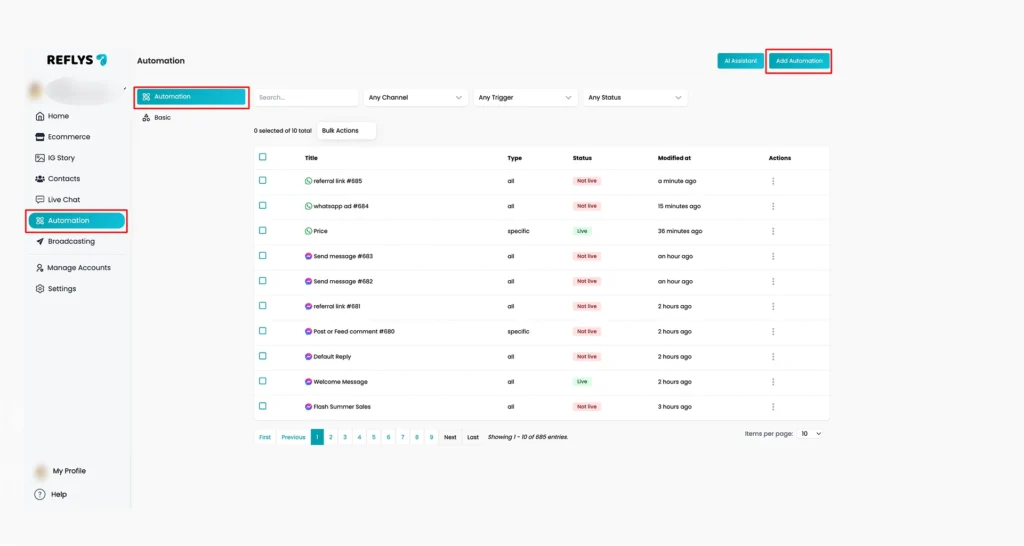Open actions menu for referral link #681
The image size is (1024, 546).
773,306
